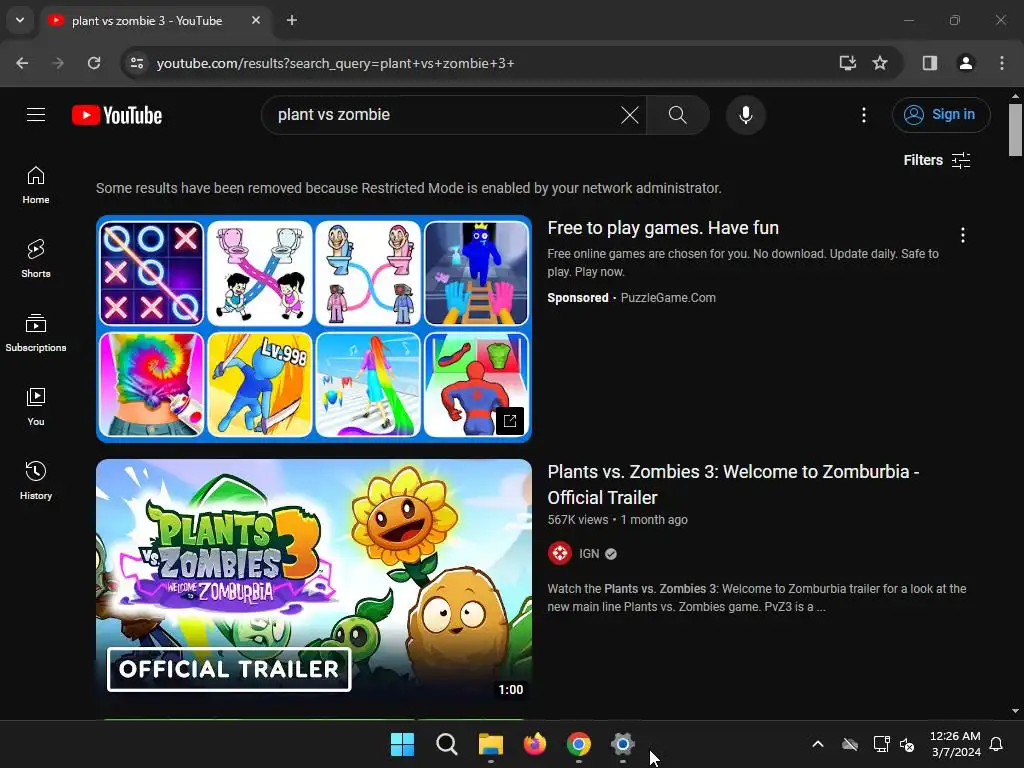1024x768 pixels.
Task: Open the notification bell in taskbar
Action: (x=996, y=744)
